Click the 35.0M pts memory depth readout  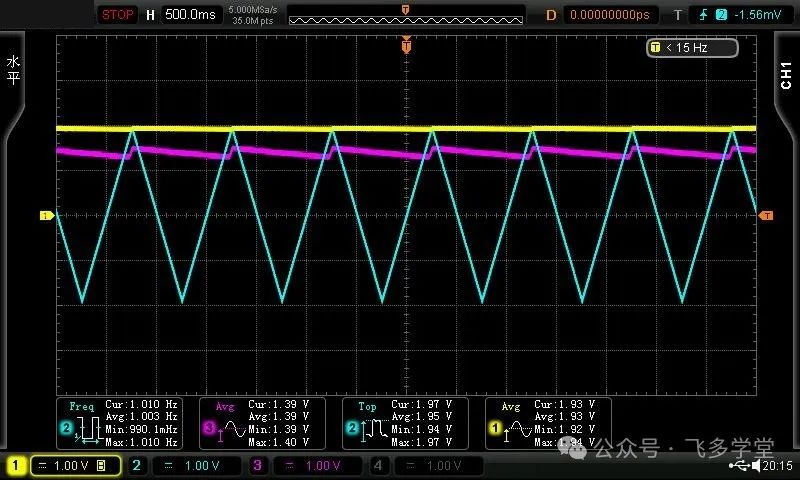(x=253, y=21)
